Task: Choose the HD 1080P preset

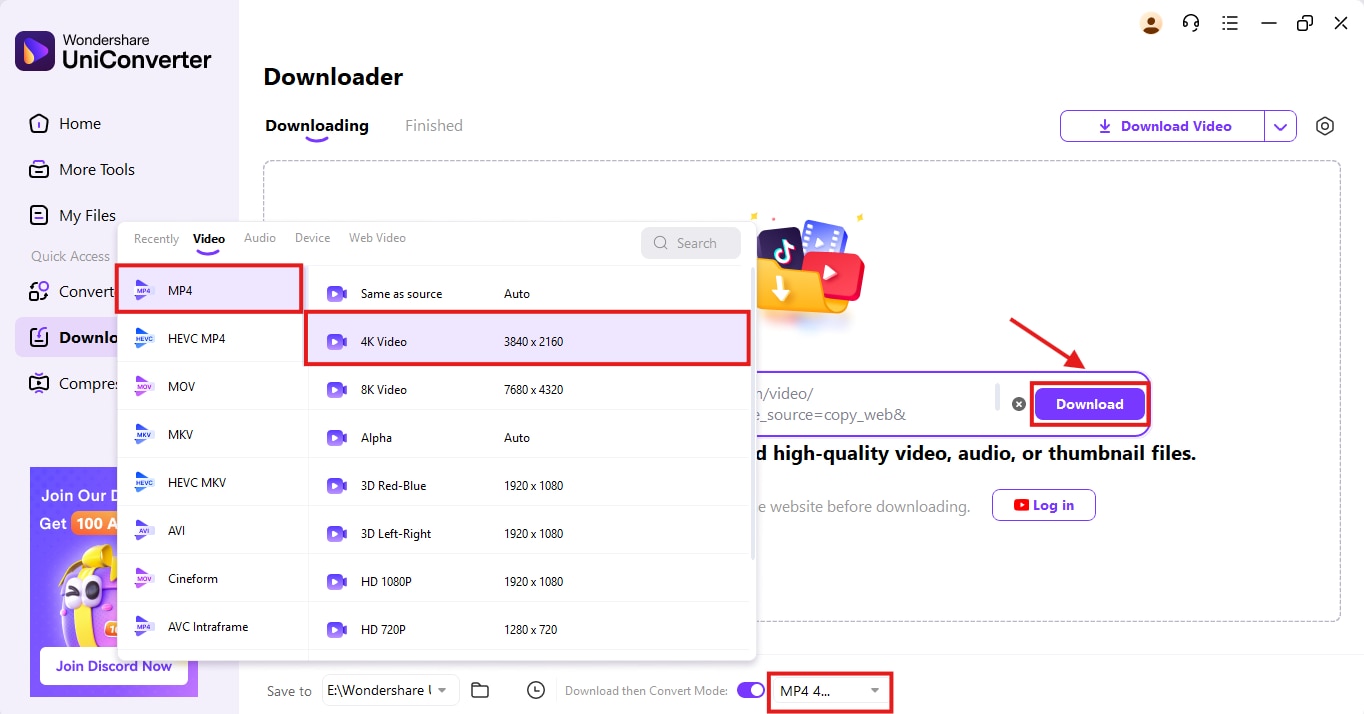Action: point(528,582)
